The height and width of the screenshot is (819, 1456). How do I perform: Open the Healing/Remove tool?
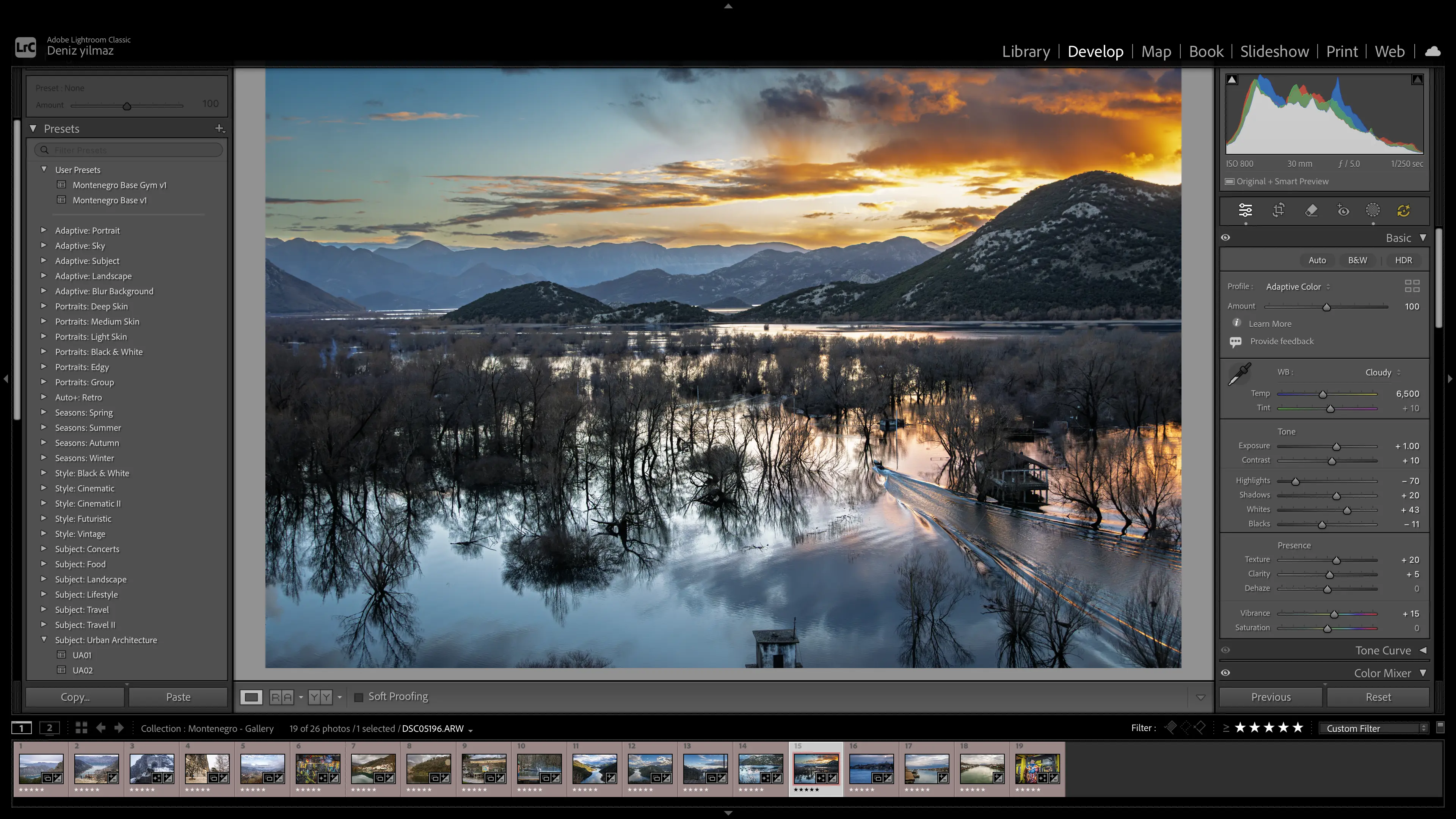[x=1311, y=210]
